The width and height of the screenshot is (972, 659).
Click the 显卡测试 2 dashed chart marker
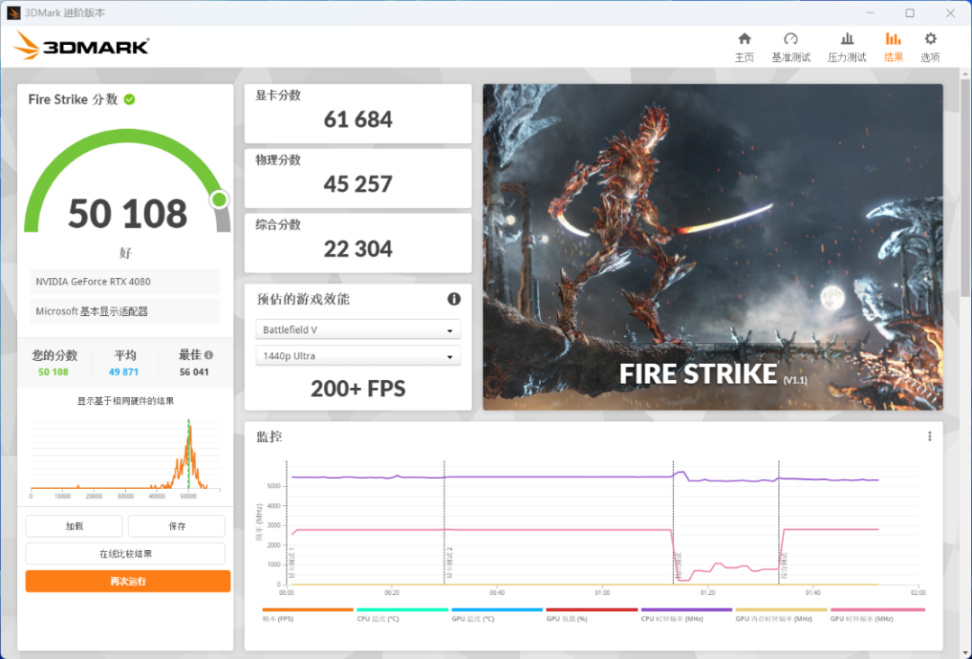coord(444,523)
